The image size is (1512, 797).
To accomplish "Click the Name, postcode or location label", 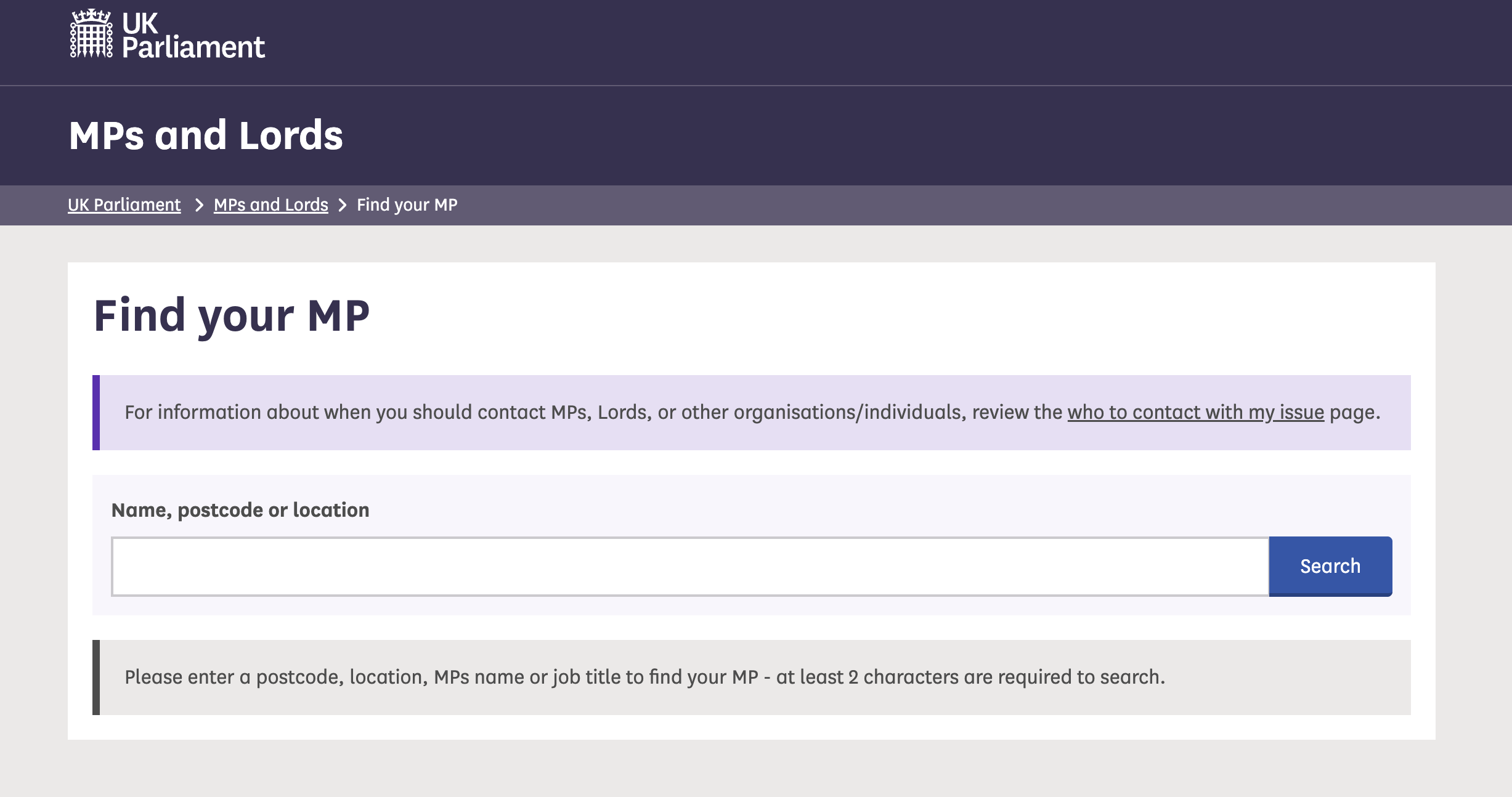I will click(x=240, y=510).
